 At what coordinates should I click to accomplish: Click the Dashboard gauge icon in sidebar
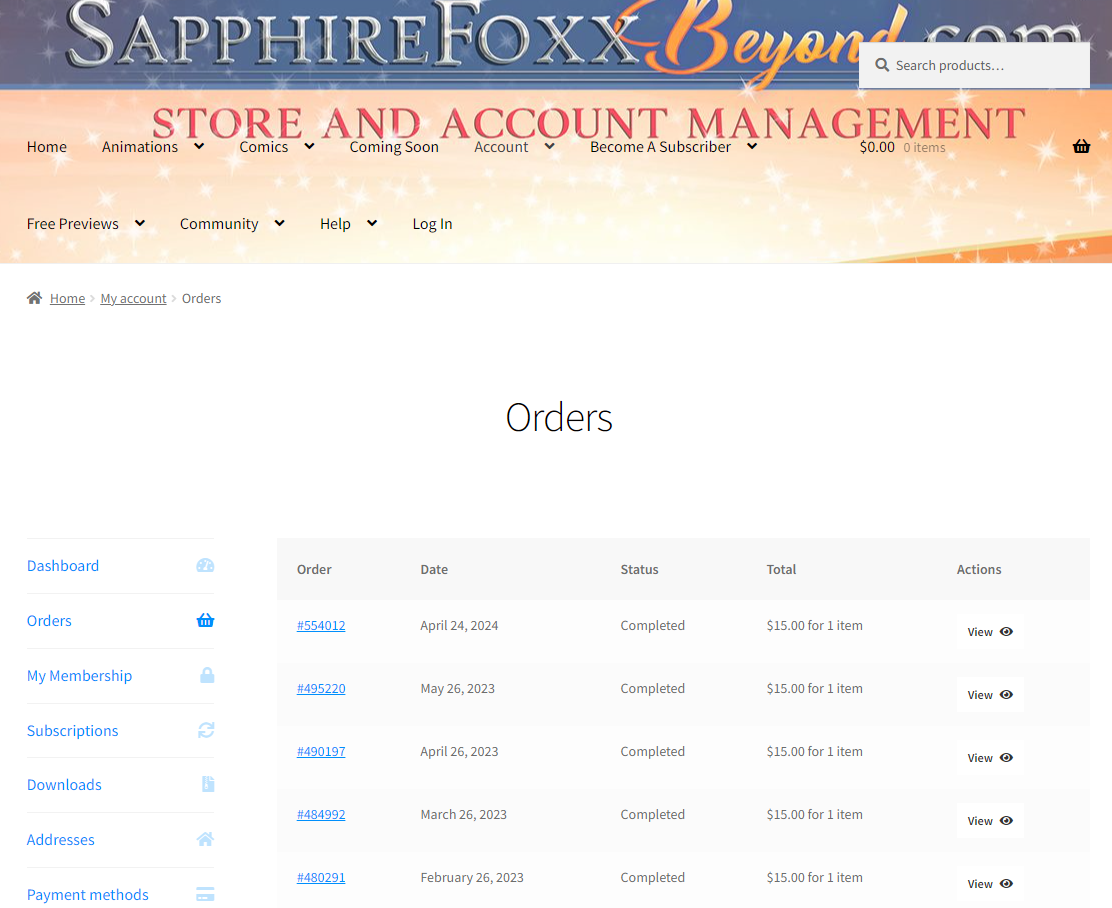coord(205,565)
